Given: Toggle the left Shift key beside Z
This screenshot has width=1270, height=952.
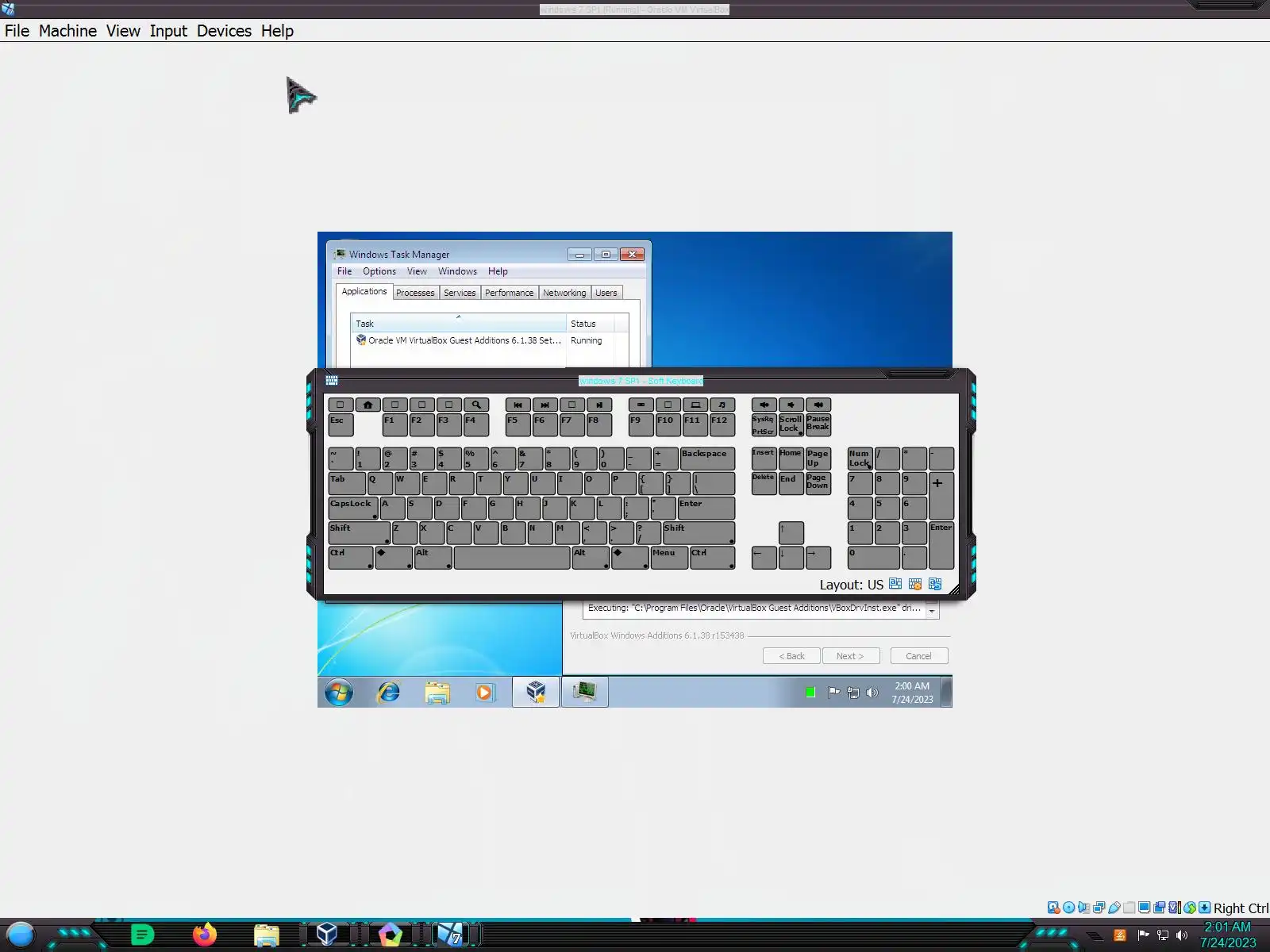Looking at the screenshot, I should tap(360, 532).
